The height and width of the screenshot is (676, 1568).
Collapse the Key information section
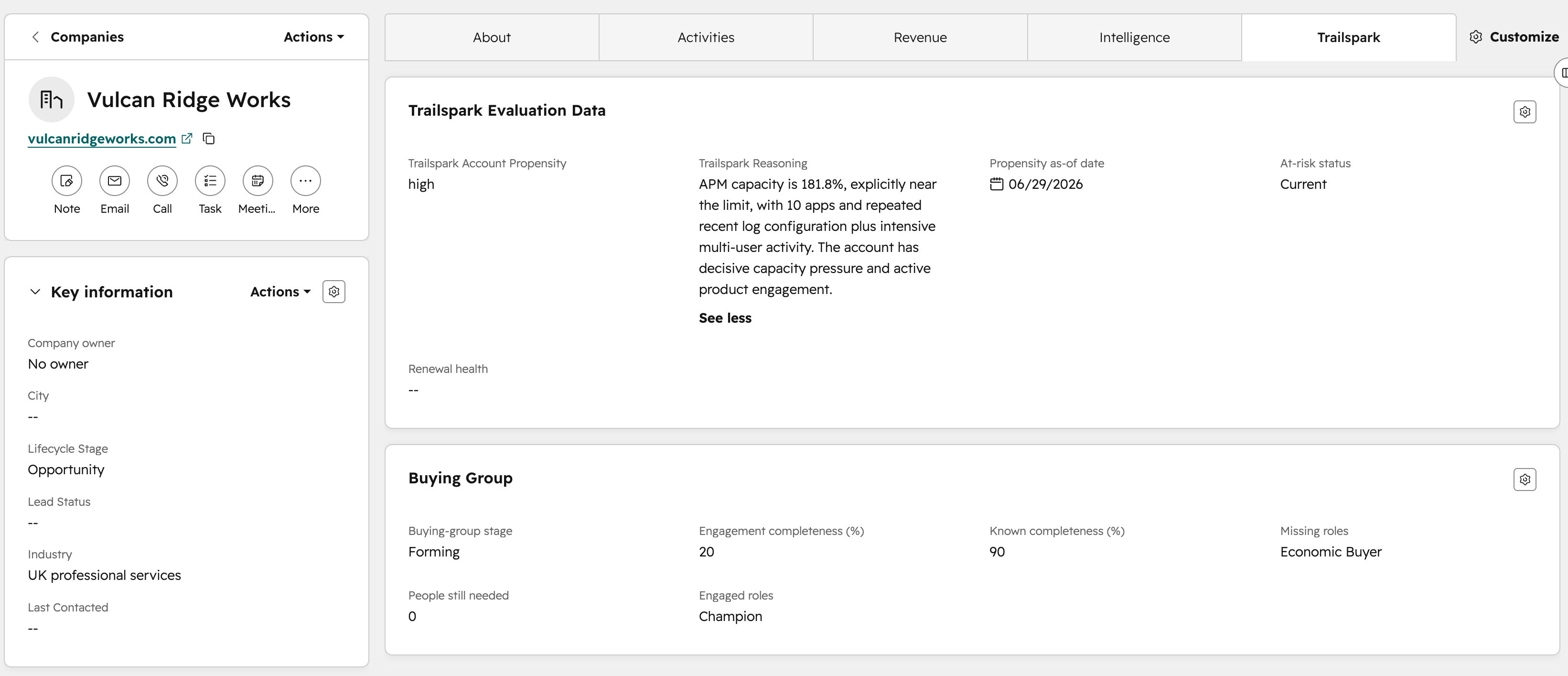coord(35,292)
